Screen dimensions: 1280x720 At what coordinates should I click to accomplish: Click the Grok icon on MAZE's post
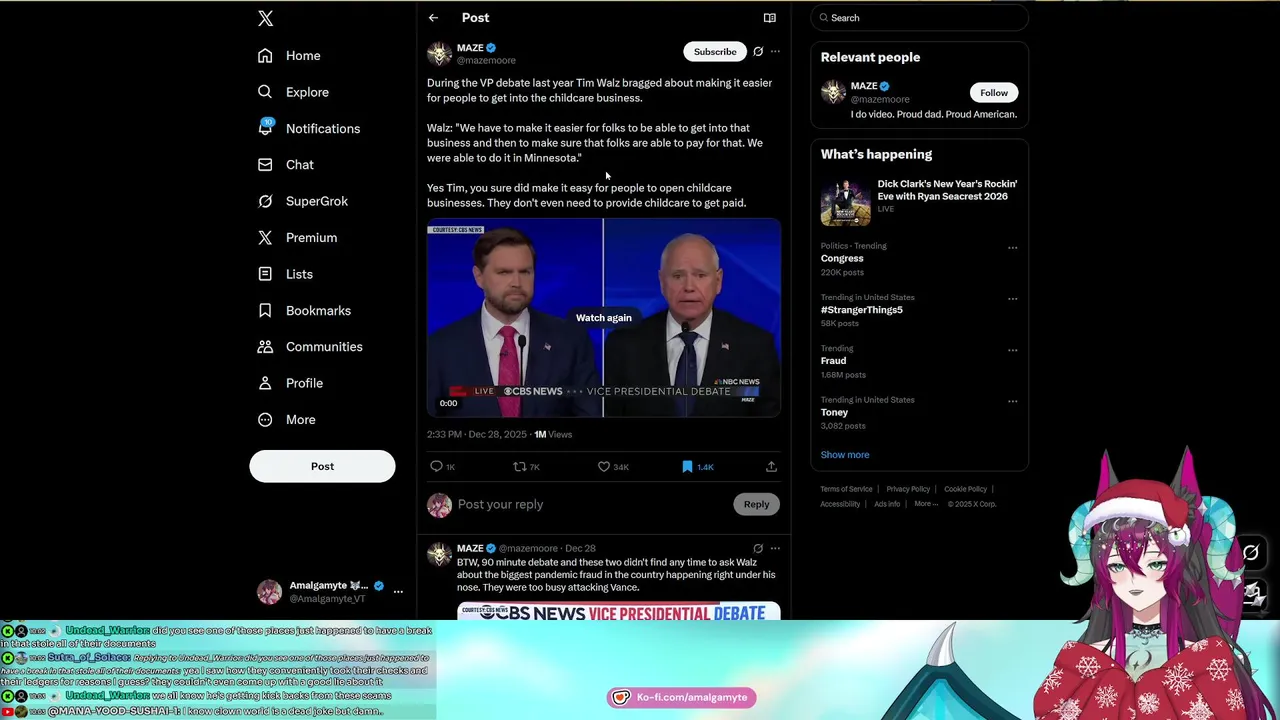tap(758, 52)
